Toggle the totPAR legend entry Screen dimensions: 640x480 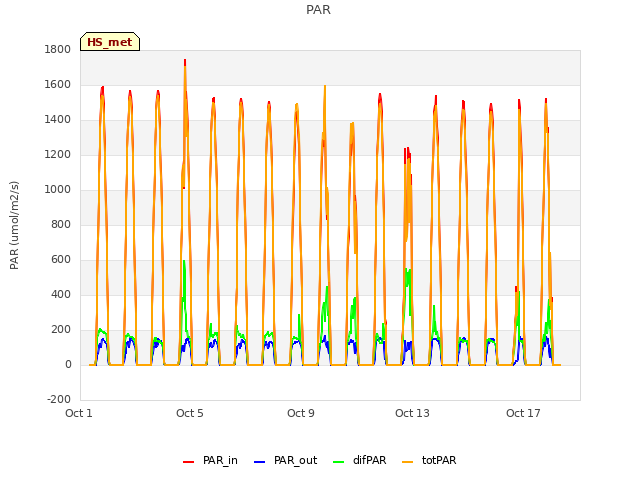point(429,460)
